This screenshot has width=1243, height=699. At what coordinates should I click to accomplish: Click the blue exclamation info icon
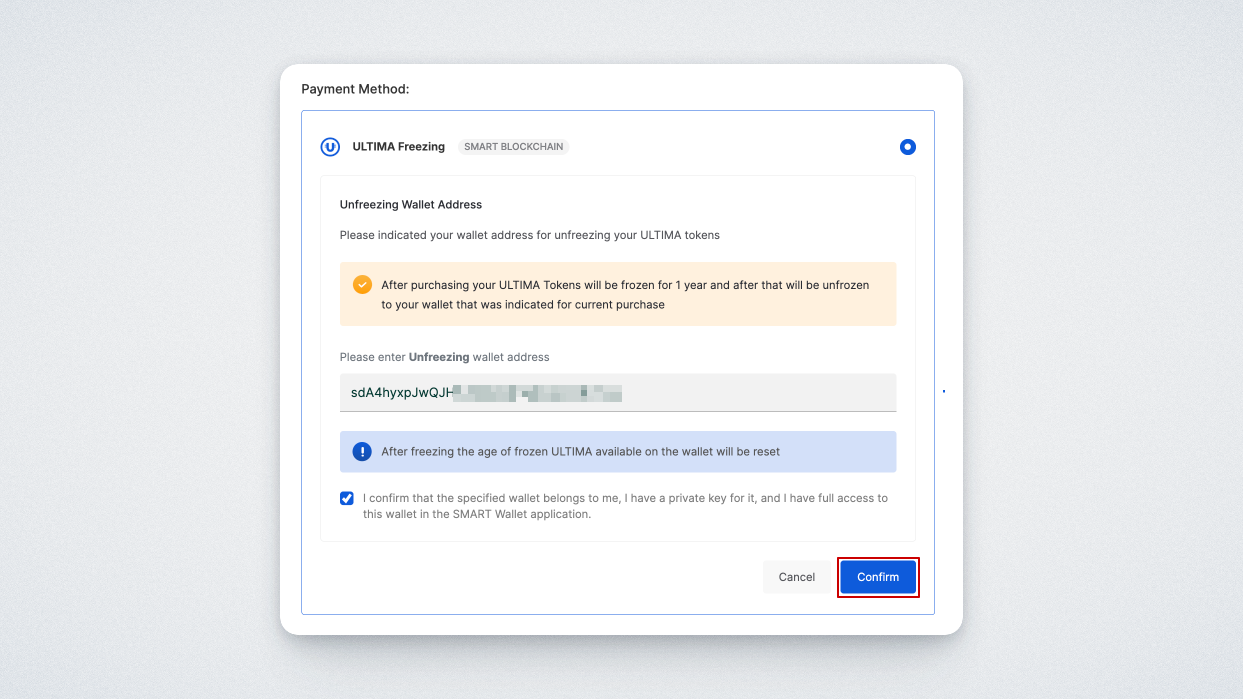click(362, 452)
